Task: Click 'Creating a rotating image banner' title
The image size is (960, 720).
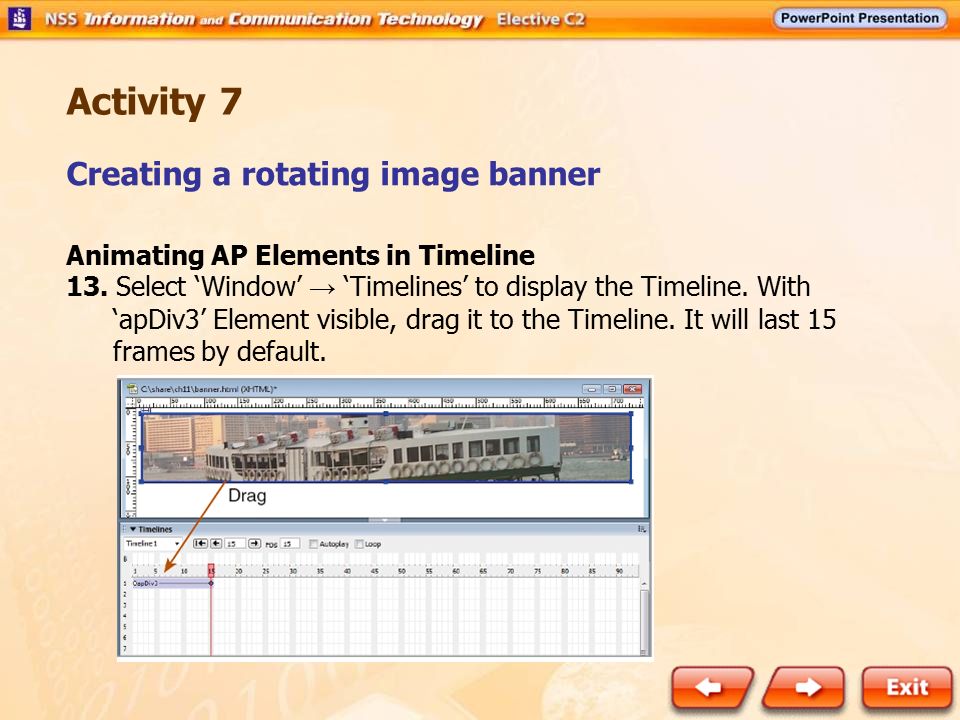Action: pos(333,174)
